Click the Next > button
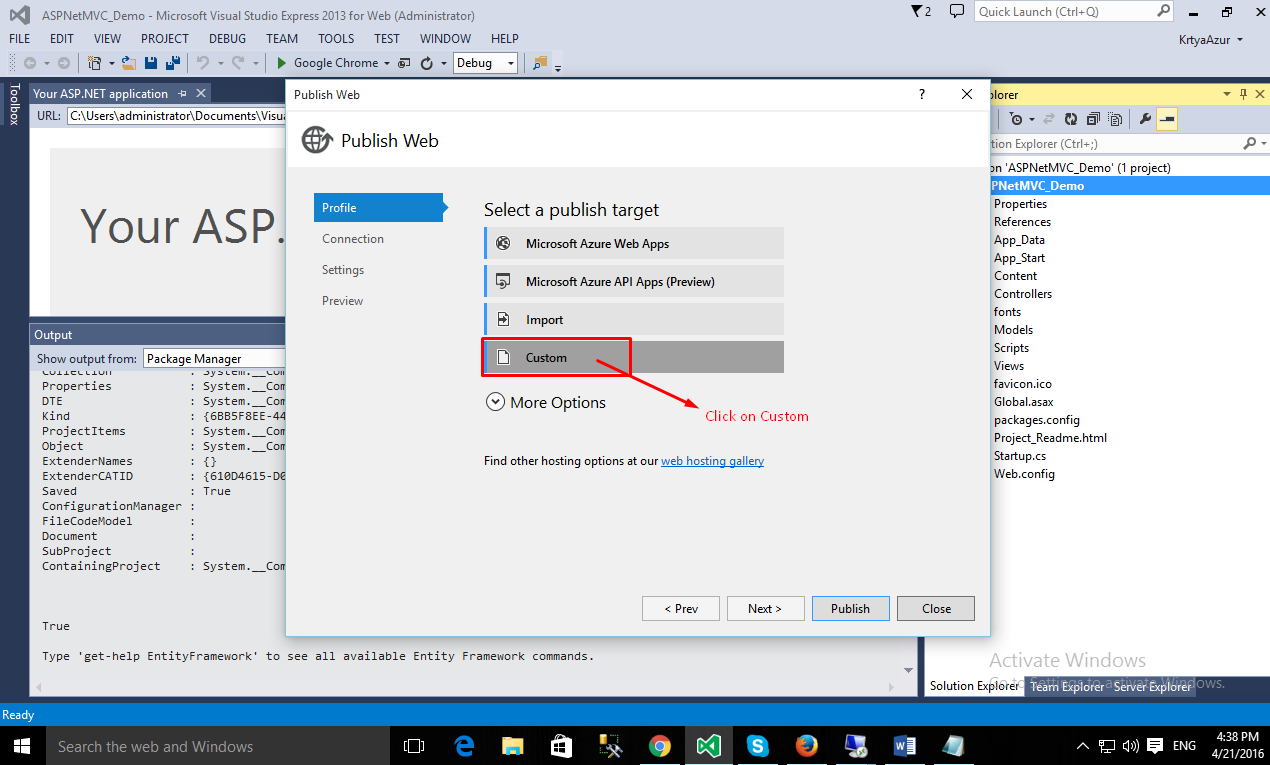Image resolution: width=1270 pixels, height=765 pixels. pos(765,608)
